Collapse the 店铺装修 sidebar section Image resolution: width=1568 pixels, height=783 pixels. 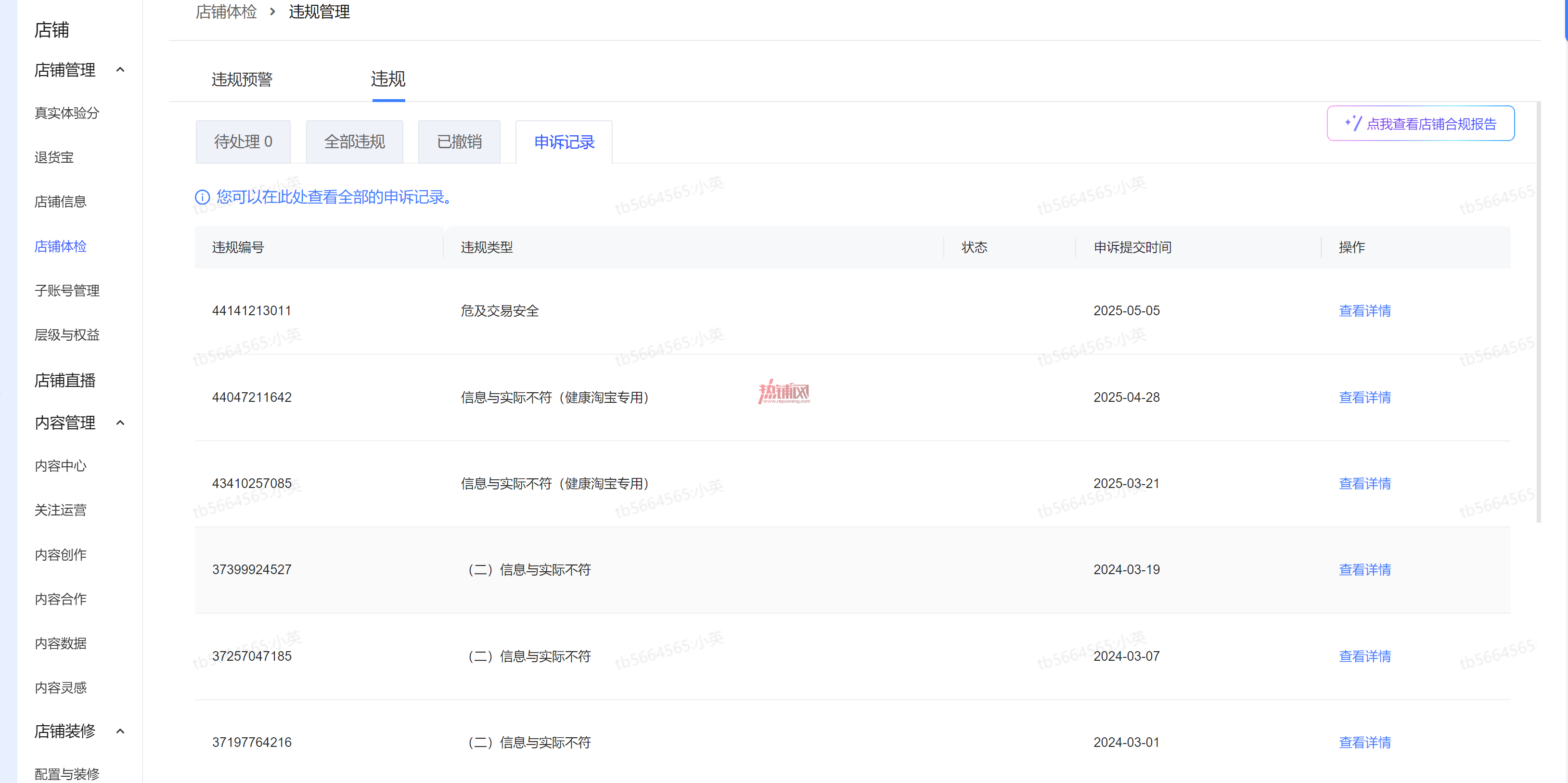click(x=120, y=731)
